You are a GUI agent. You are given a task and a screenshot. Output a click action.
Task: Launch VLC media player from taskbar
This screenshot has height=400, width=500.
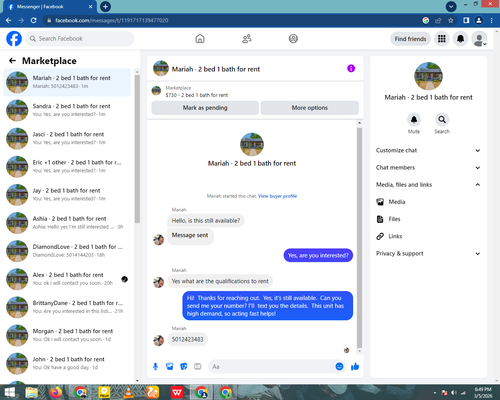click(128, 393)
